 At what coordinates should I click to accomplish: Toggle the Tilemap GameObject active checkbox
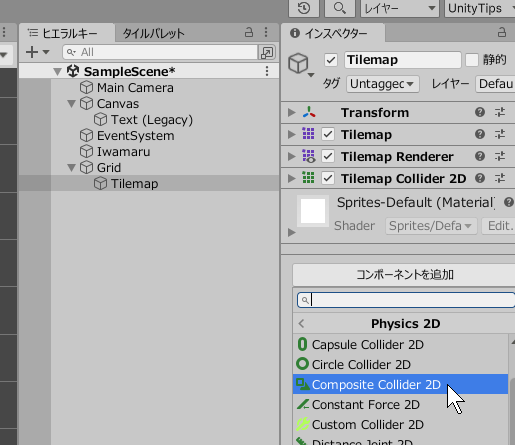pyautogui.click(x=331, y=60)
